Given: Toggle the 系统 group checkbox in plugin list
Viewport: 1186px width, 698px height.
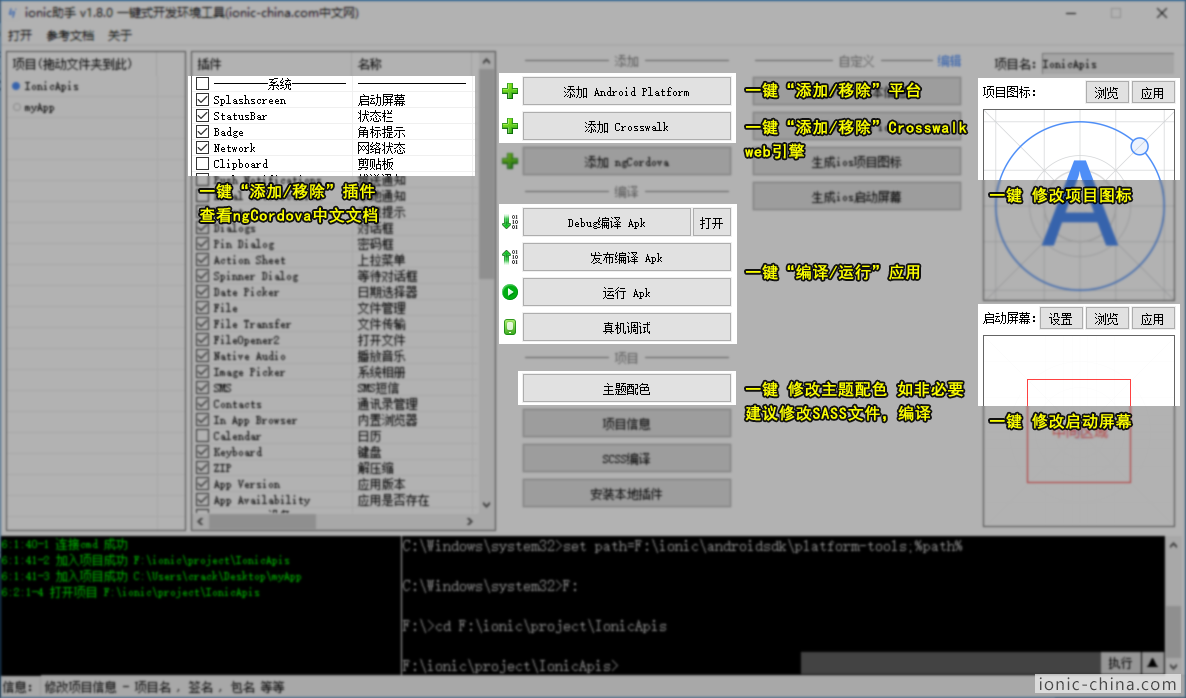Looking at the screenshot, I should 202,83.
